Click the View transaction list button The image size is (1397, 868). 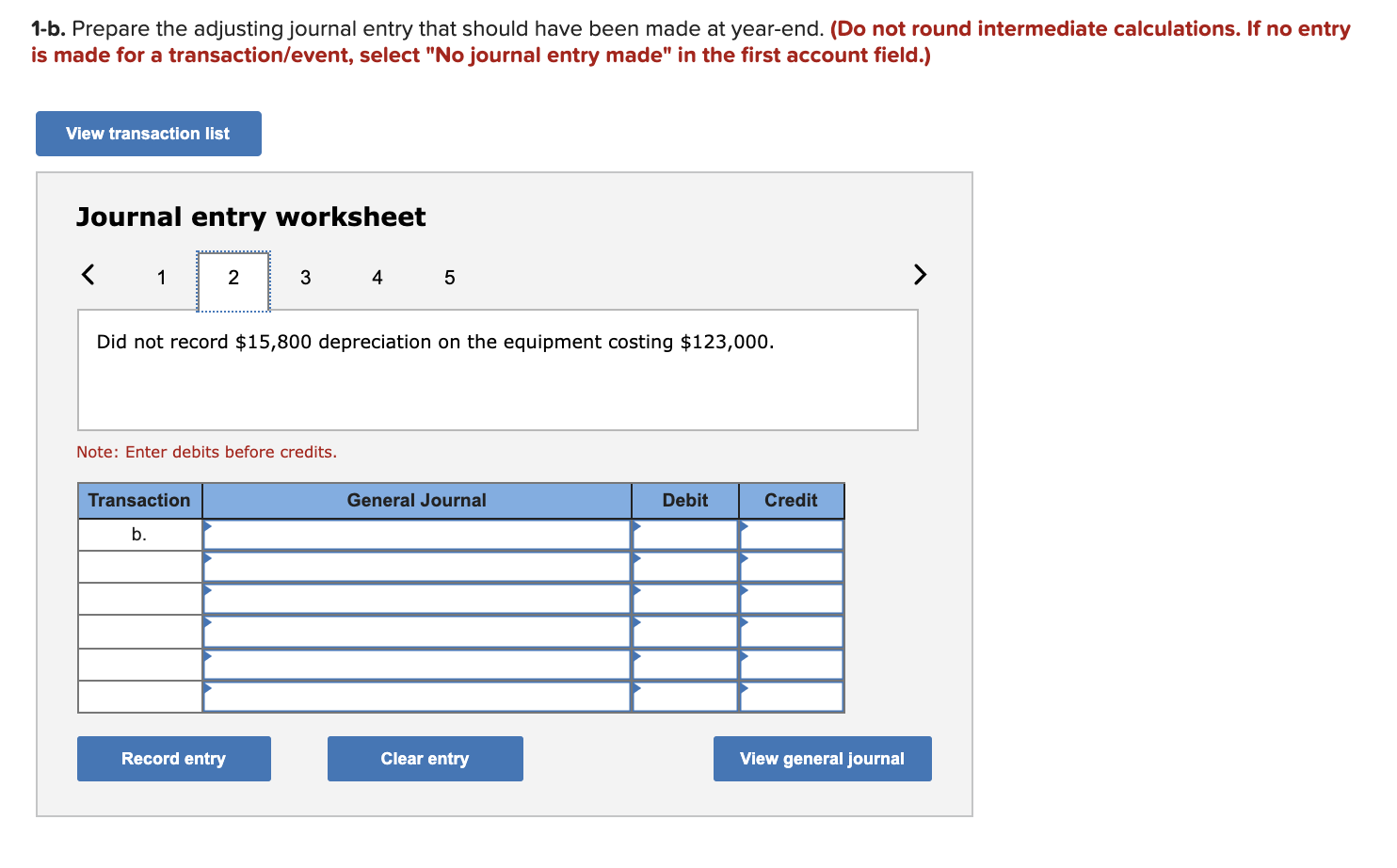click(x=148, y=133)
